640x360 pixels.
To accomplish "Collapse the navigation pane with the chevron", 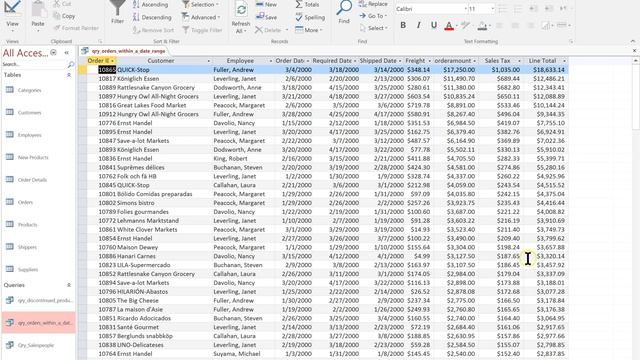I will (x=67, y=53).
